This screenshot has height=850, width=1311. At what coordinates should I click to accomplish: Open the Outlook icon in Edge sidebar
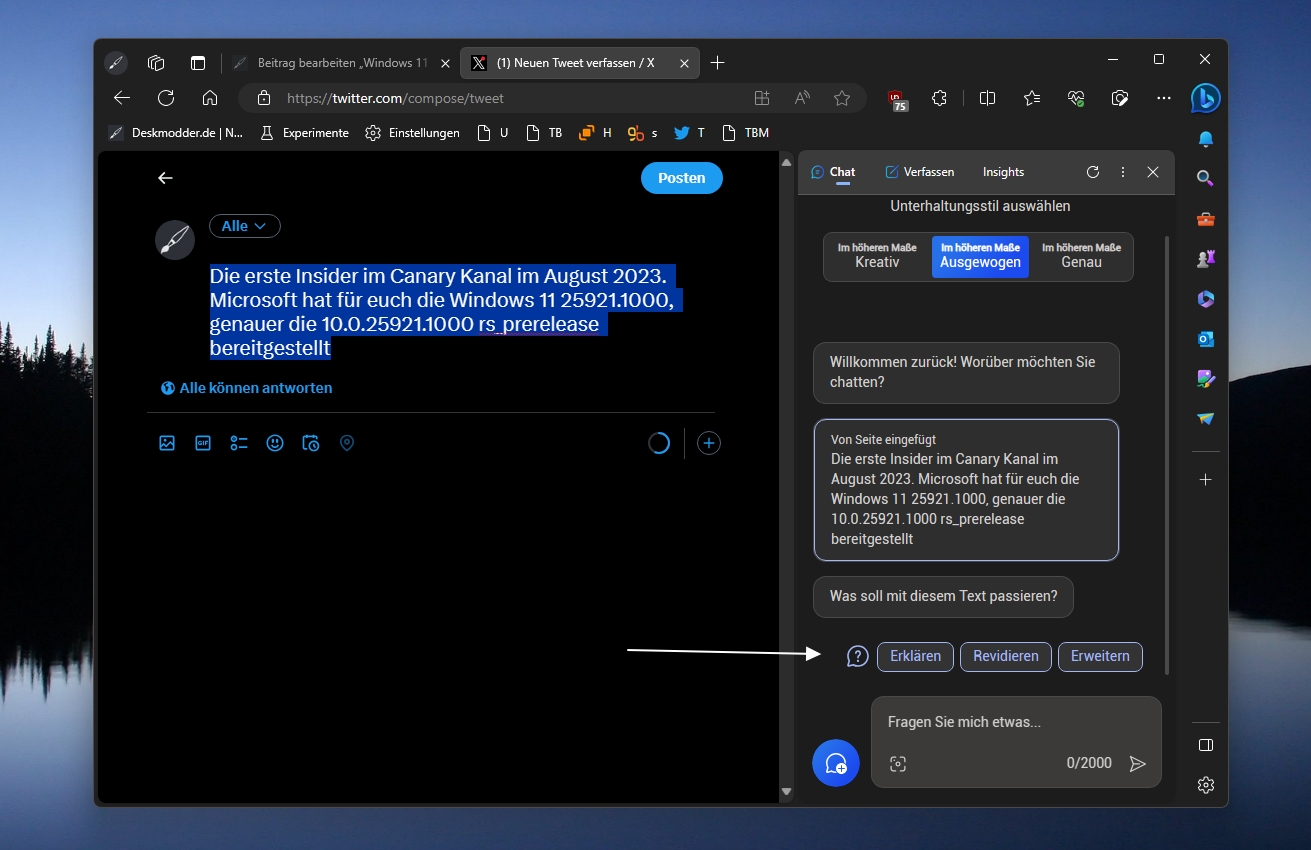[x=1206, y=339]
